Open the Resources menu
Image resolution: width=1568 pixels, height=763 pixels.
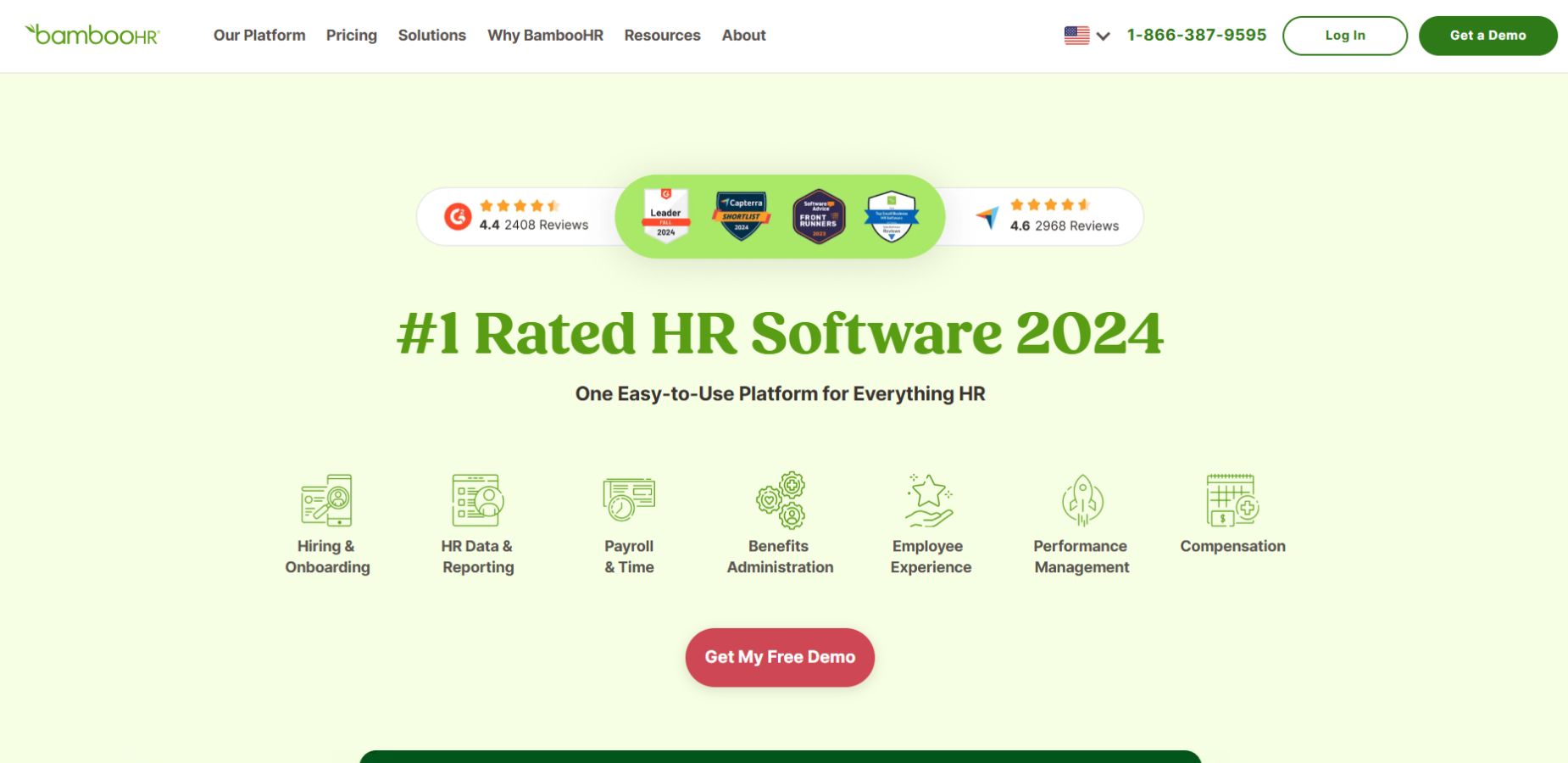click(663, 36)
